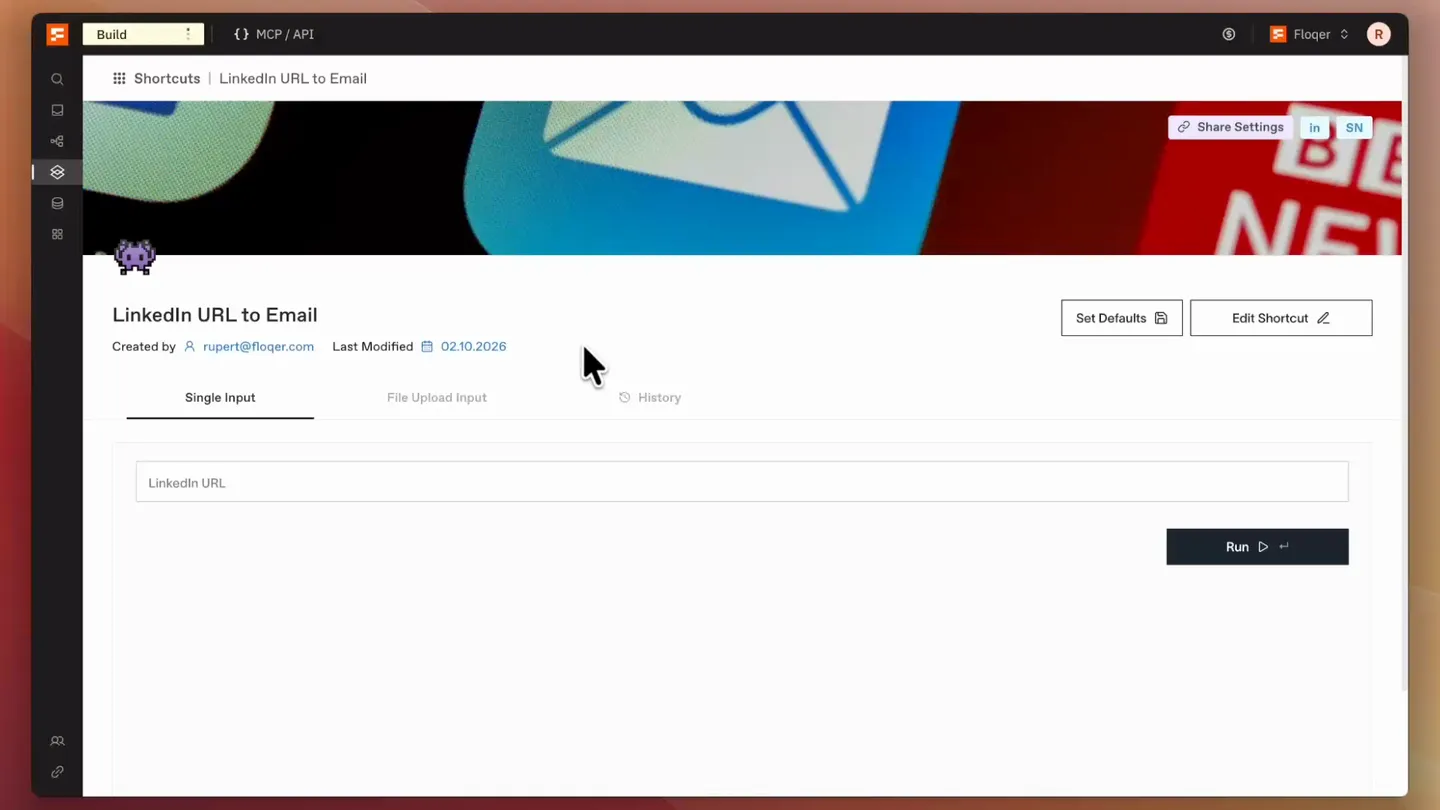Open the team members icon in the sidebar
Image resolution: width=1440 pixels, height=810 pixels.
tap(57, 741)
